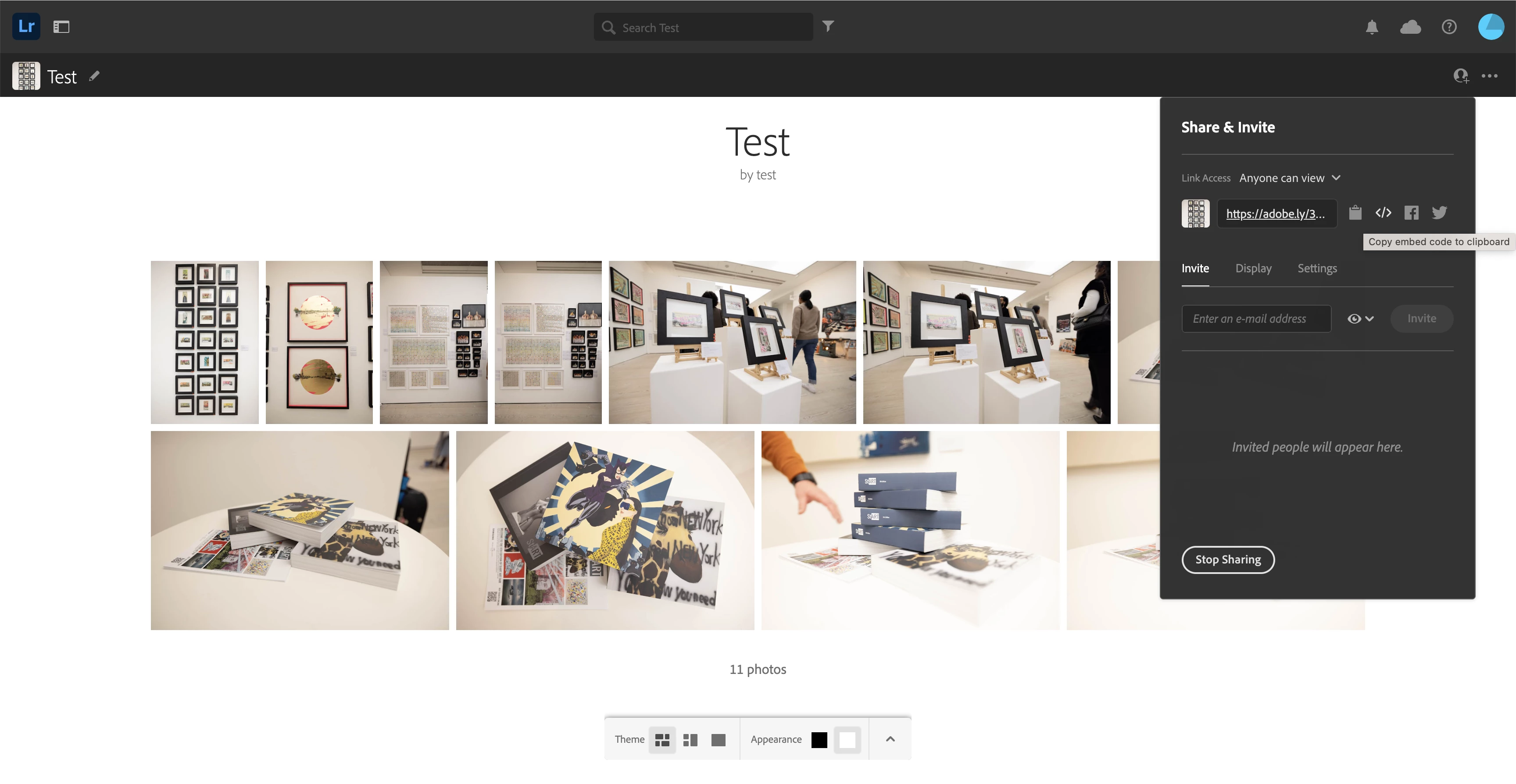Choose the black appearance swatch
The width and height of the screenshot is (1516, 784).
pyautogui.click(x=819, y=740)
